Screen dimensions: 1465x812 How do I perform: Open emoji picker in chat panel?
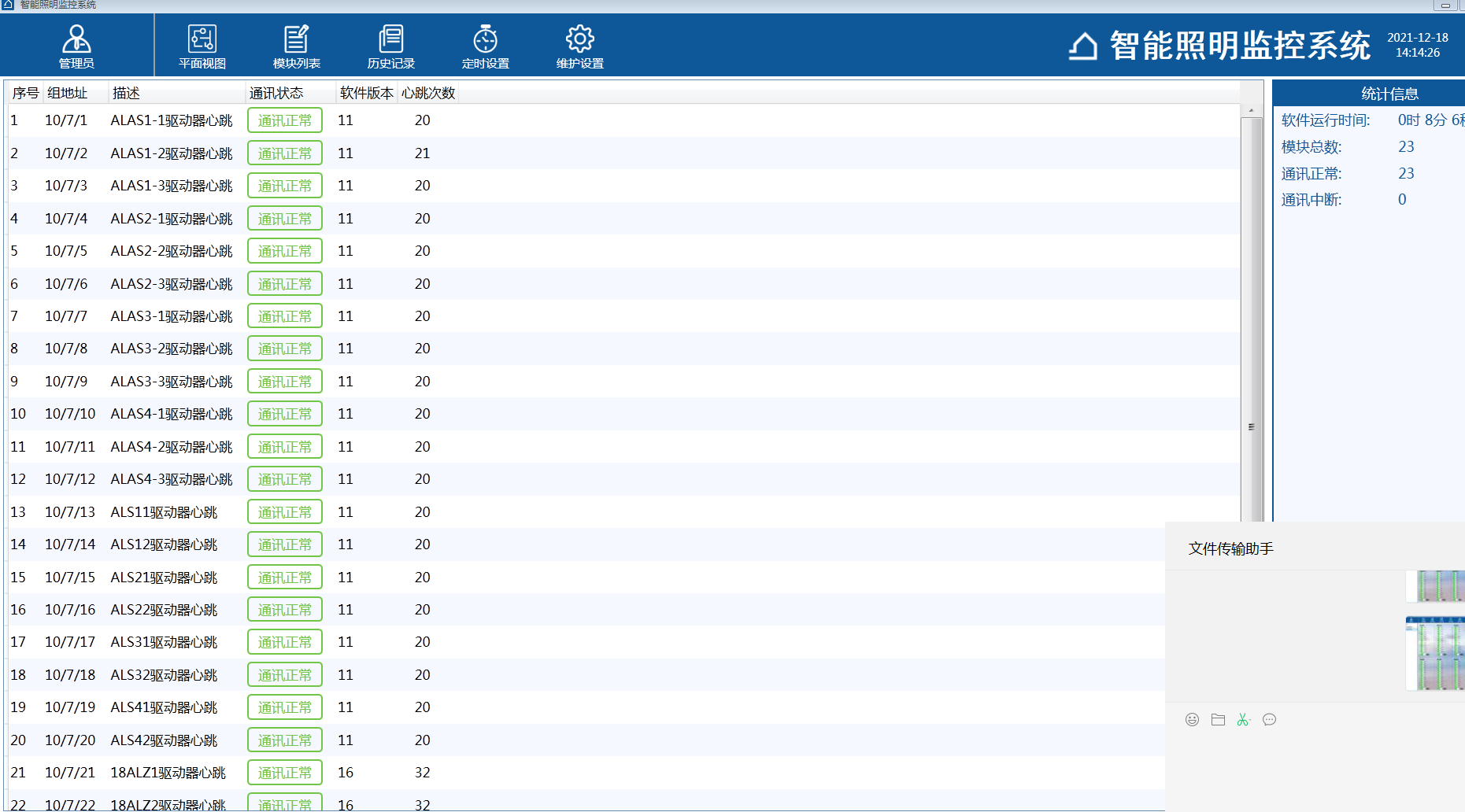[1192, 720]
